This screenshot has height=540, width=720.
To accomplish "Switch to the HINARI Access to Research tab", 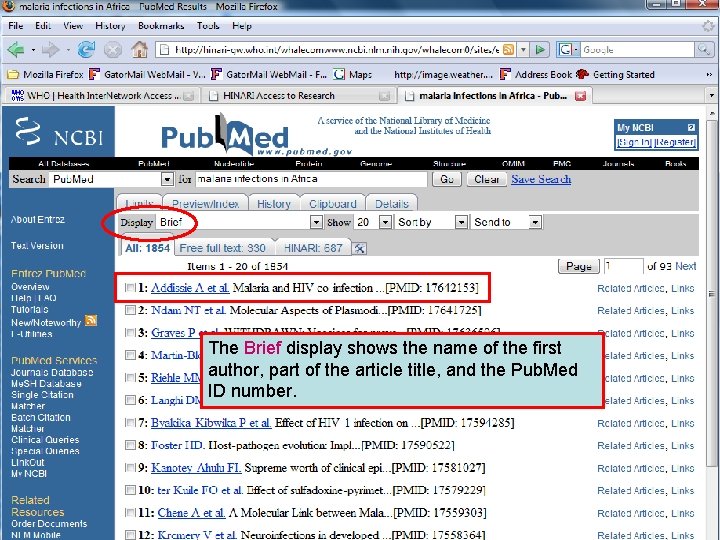I will pyautogui.click(x=298, y=96).
